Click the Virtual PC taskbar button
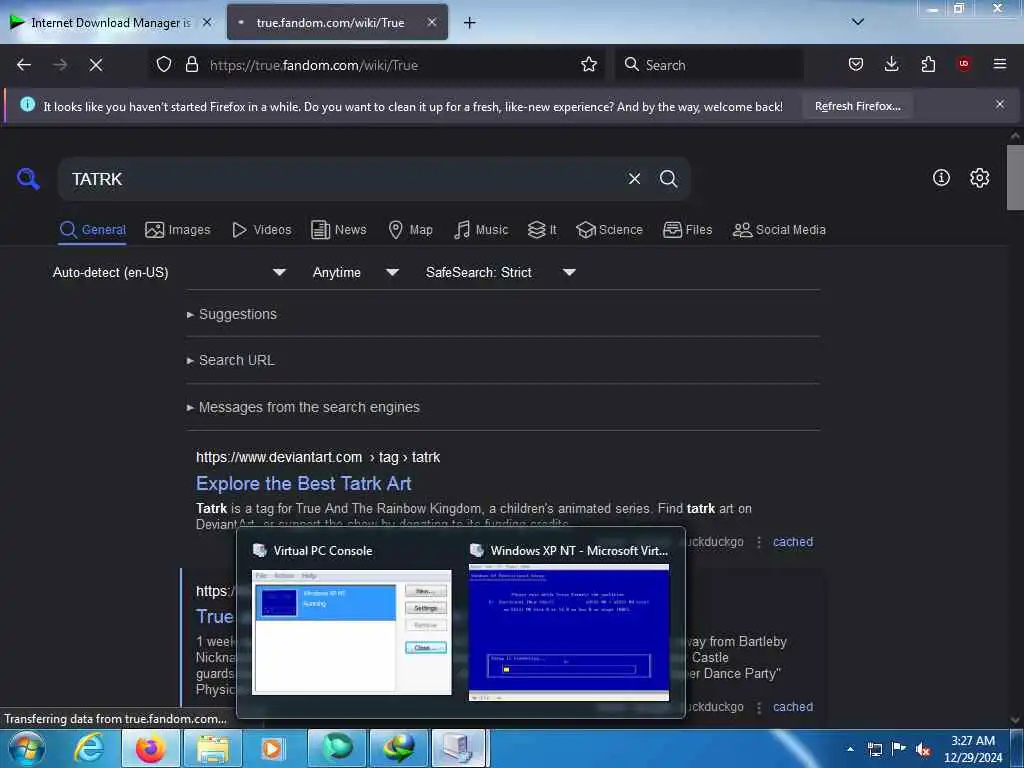Screen dimensions: 1024x768 click(459, 748)
